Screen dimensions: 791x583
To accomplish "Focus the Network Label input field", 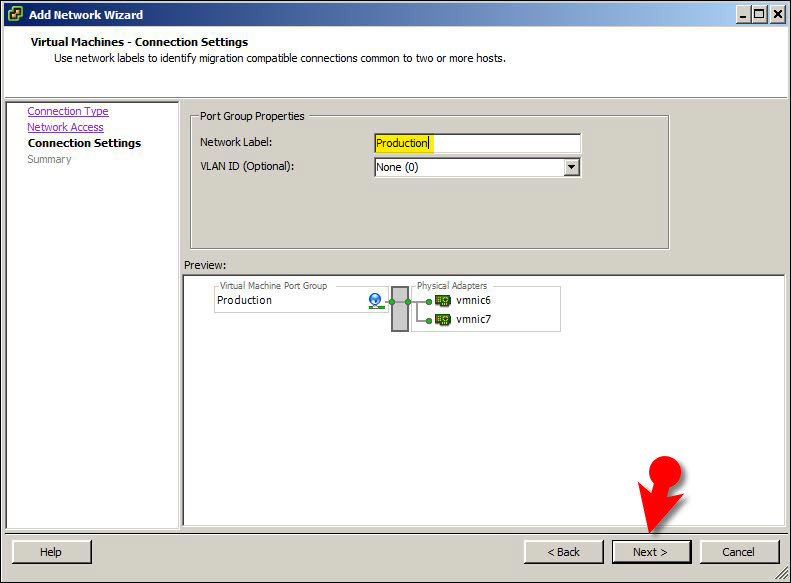I will [478, 143].
